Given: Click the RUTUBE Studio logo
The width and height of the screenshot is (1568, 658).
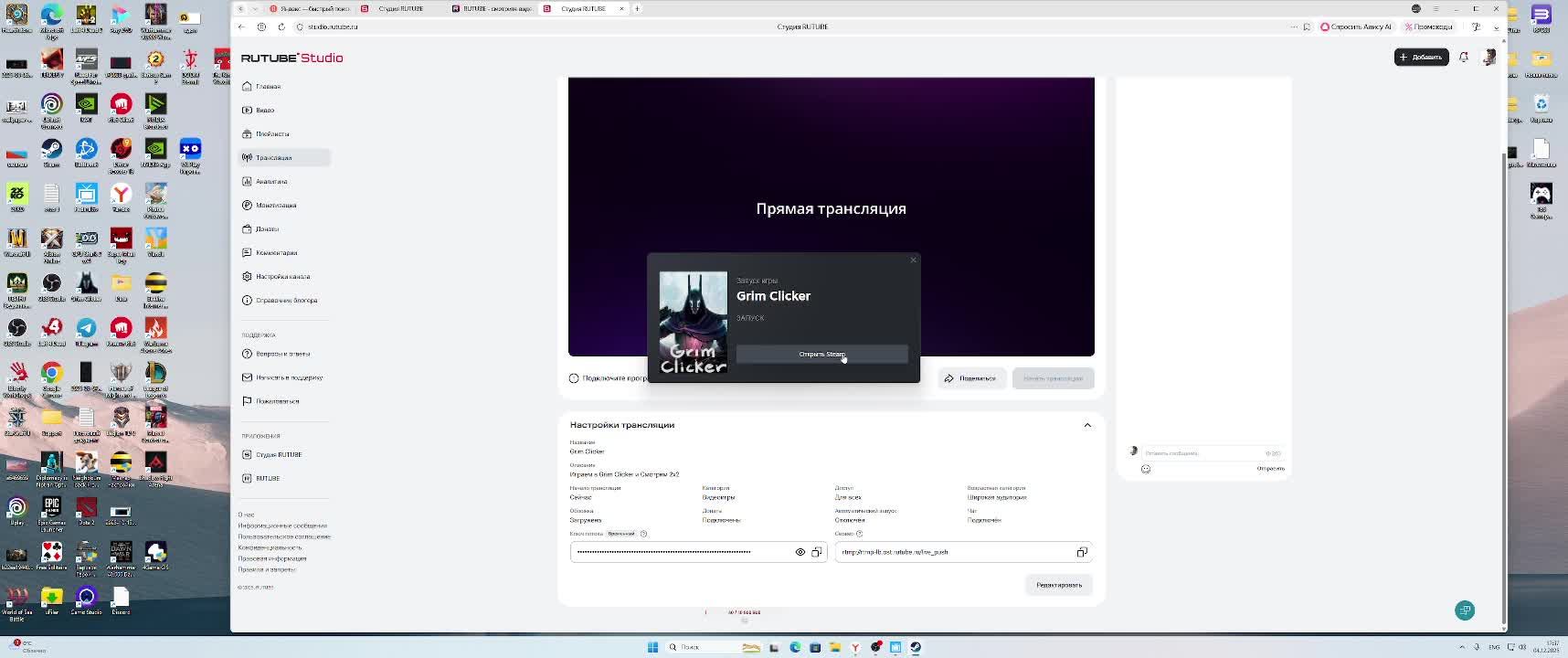Looking at the screenshot, I should click(x=292, y=58).
